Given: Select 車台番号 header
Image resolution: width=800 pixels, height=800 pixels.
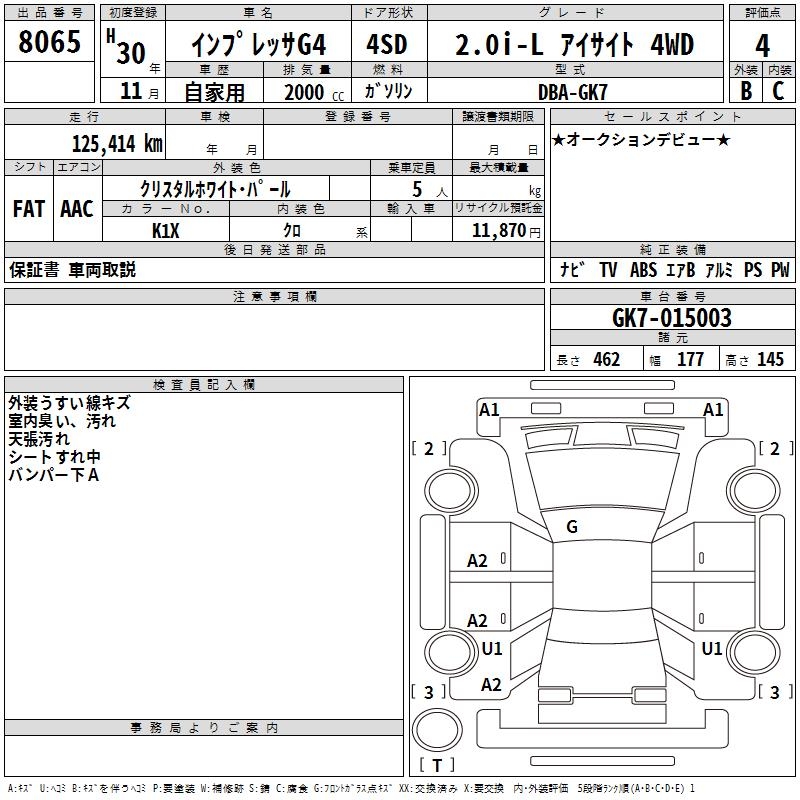Looking at the screenshot, I should (672, 296).
